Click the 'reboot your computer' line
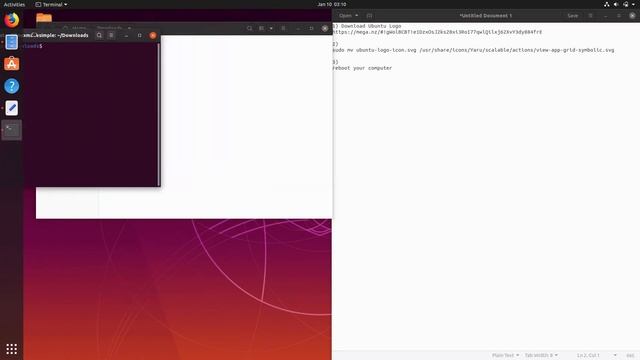This screenshot has width=640, height=360. click(x=362, y=68)
